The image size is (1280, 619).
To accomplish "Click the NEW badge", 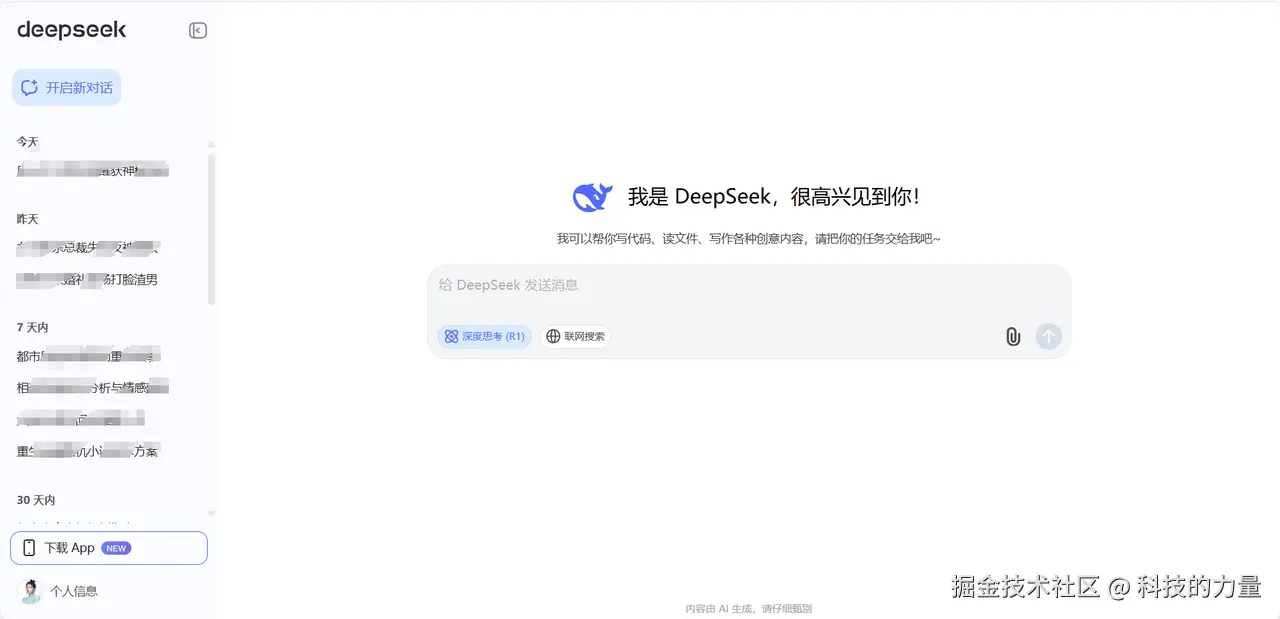I will [116, 548].
